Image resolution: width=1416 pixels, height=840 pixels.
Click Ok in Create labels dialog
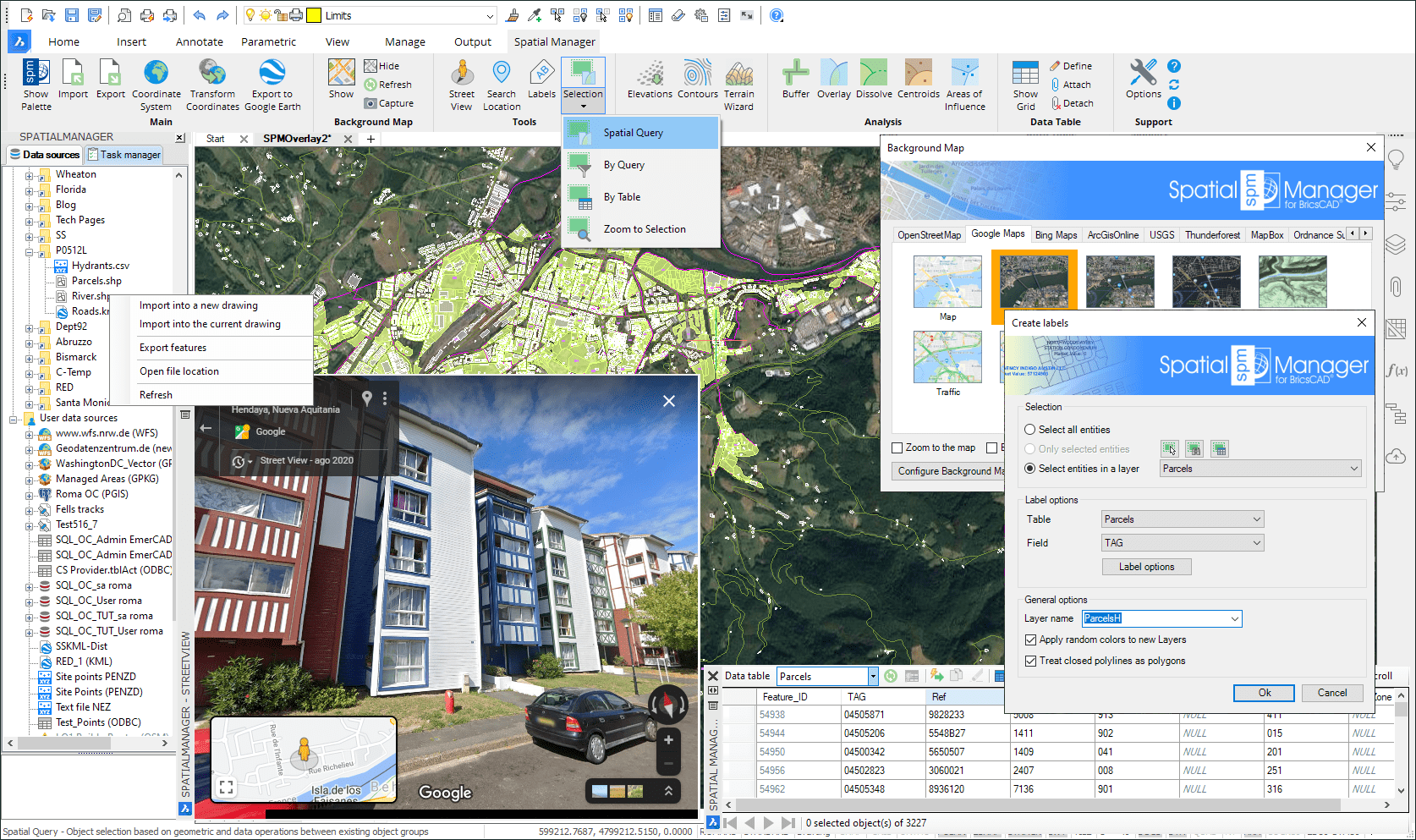(1264, 693)
